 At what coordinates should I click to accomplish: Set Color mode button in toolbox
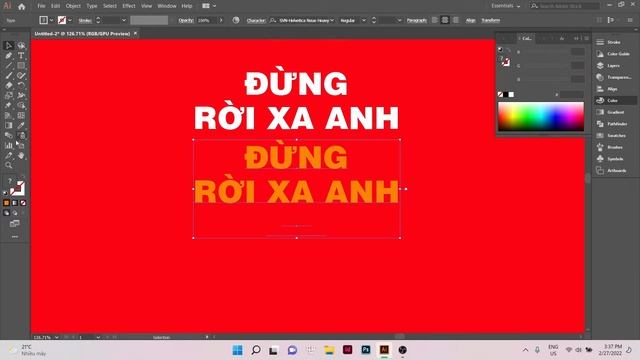tap(6, 203)
